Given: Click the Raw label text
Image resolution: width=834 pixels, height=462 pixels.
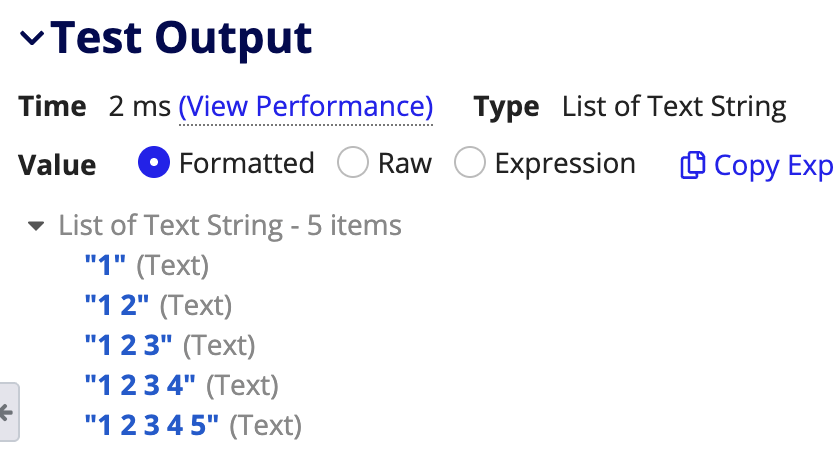Looking at the screenshot, I should (405, 163).
